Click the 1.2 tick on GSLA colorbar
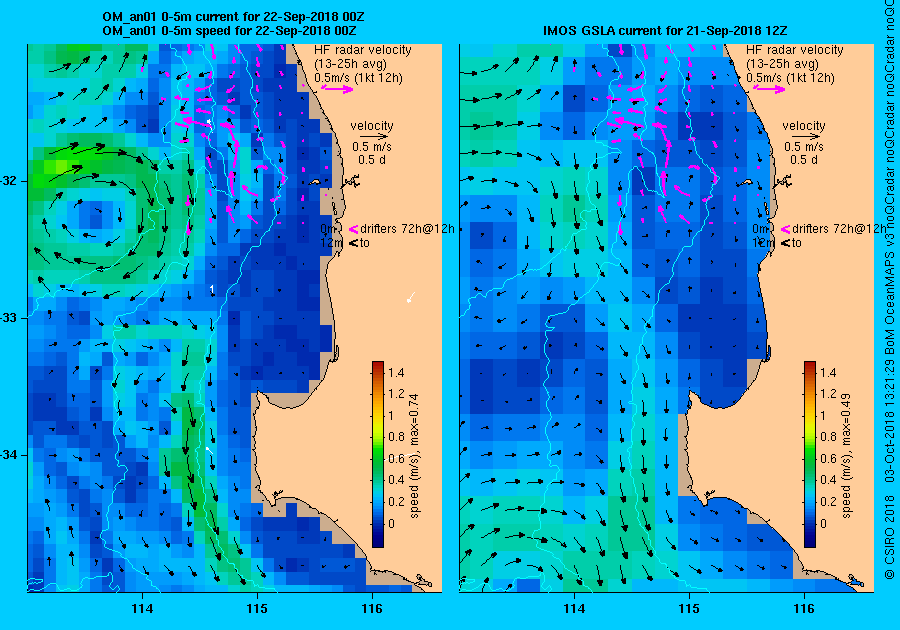Image resolution: width=900 pixels, height=630 pixels. [x=828, y=394]
